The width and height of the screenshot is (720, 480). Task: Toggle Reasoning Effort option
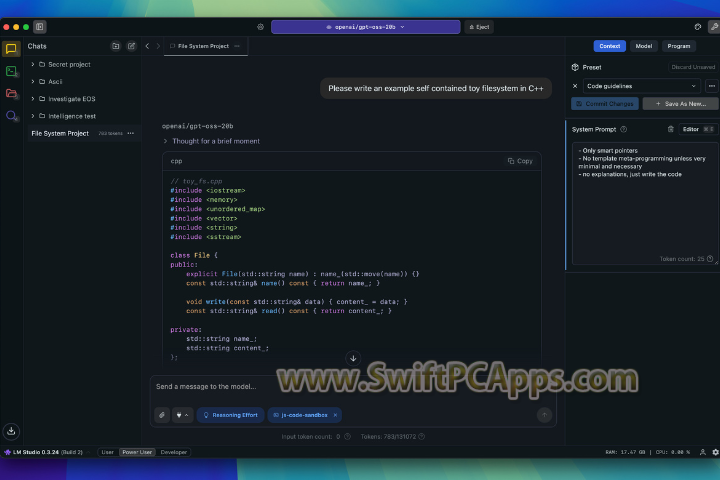tap(231, 415)
